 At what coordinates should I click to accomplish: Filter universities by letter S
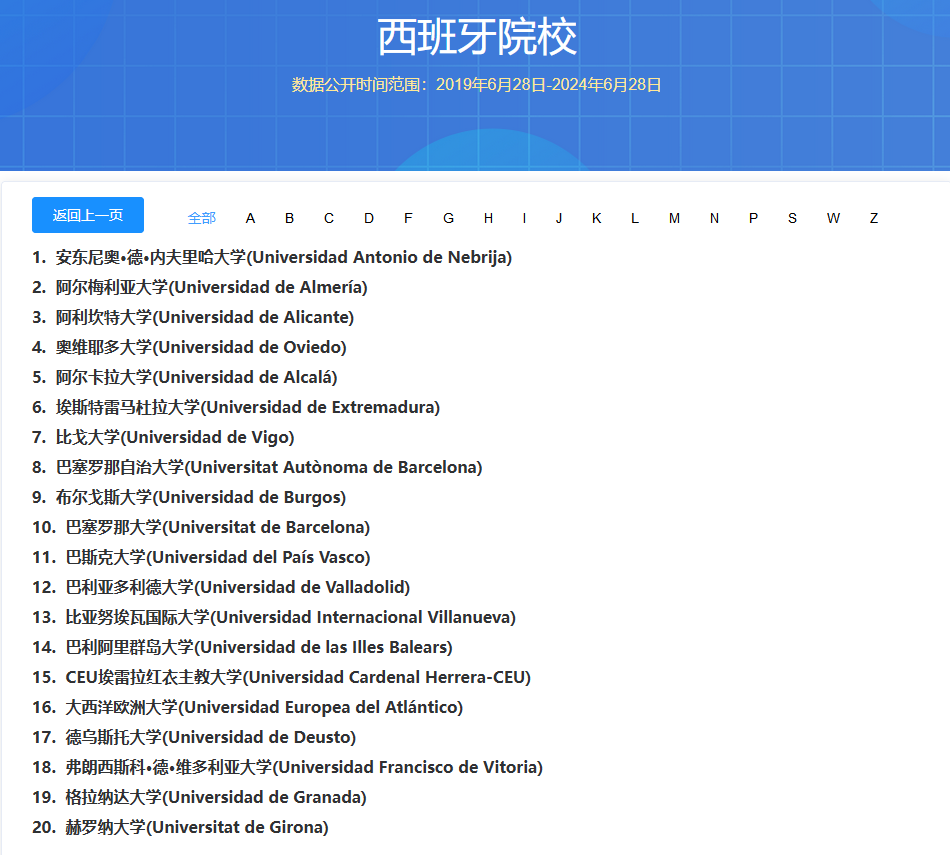pos(792,218)
